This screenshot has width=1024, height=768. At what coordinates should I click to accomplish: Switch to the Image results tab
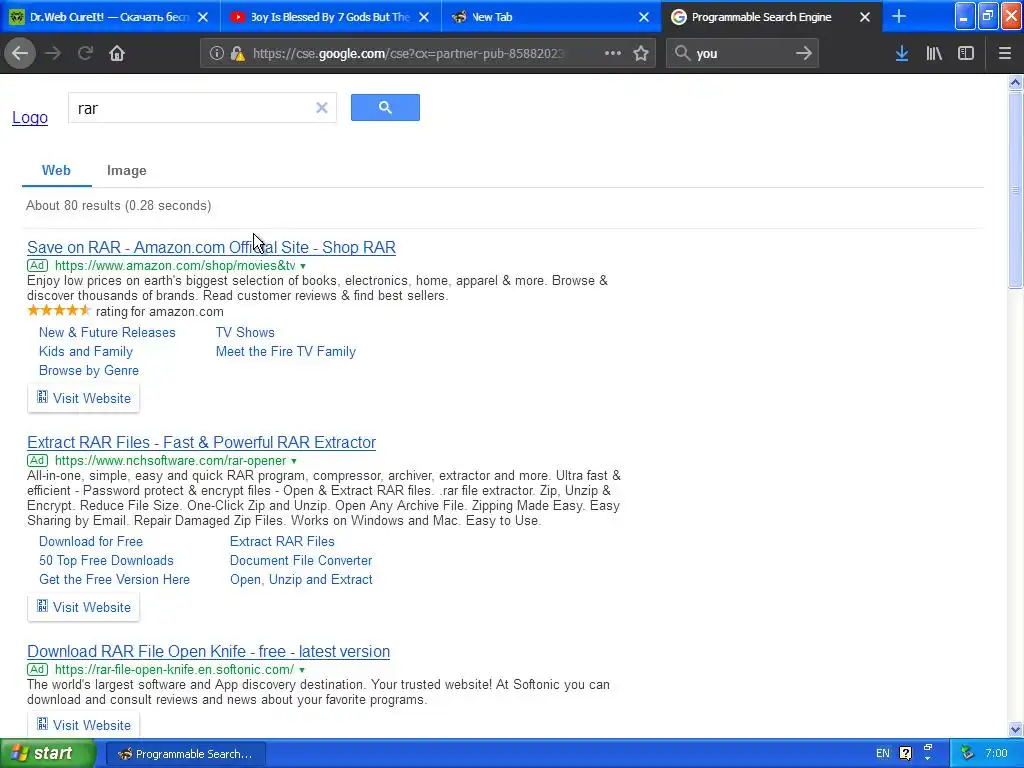[127, 170]
